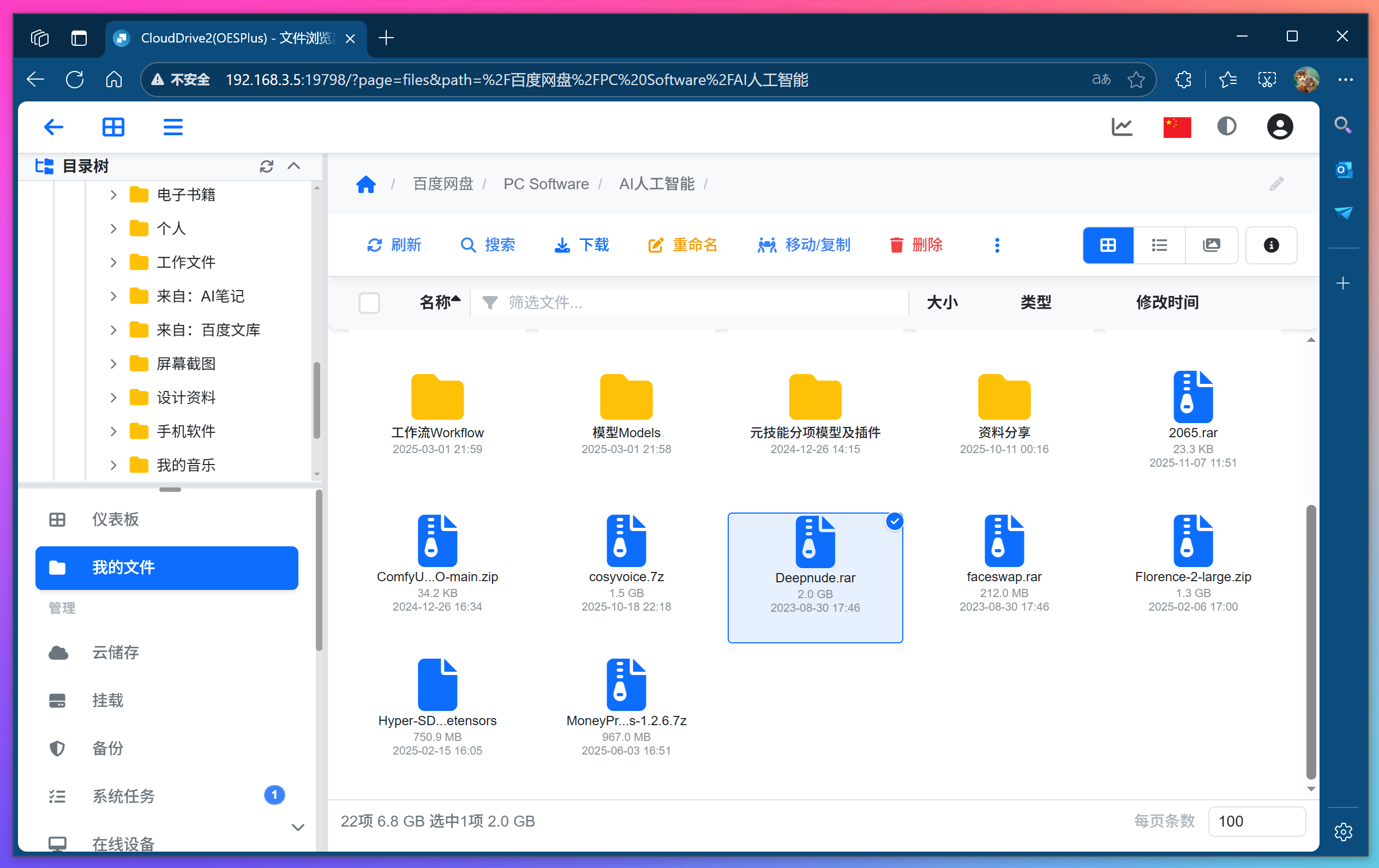This screenshot has width=1379, height=868.
Task: Toggle light/dark theme mode
Action: pyautogui.click(x=1227, y=126)
